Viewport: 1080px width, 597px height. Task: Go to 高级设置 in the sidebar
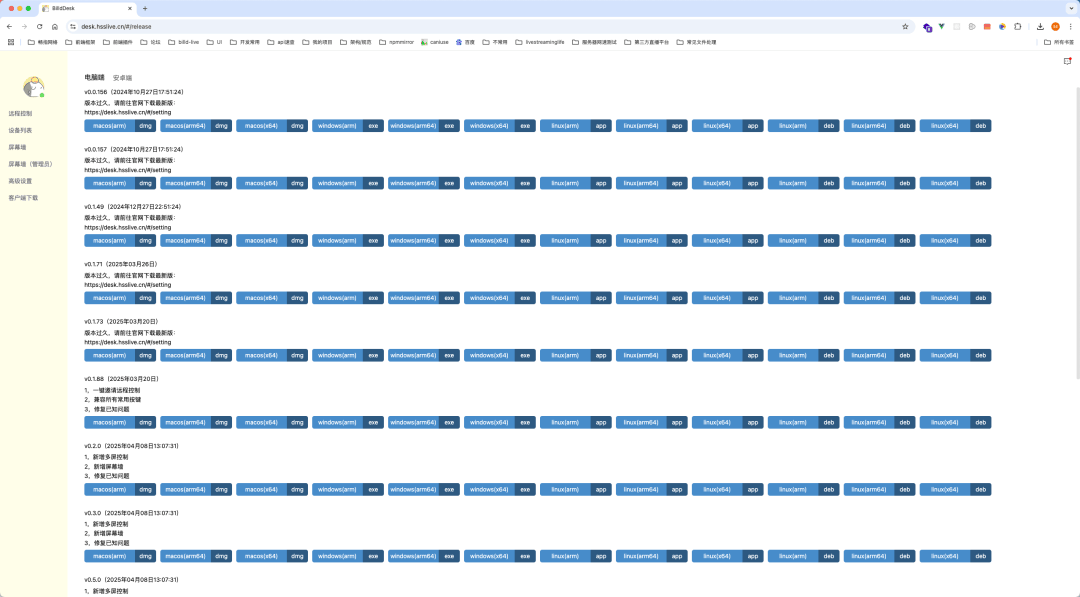[x=20, y=181]
